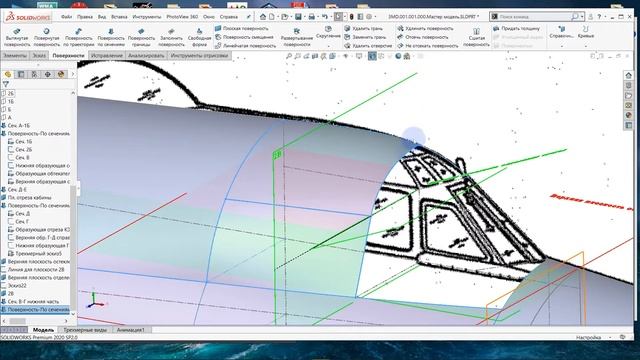Click Удлинить поверхность command
640x360 pixels.
[425, 28]
